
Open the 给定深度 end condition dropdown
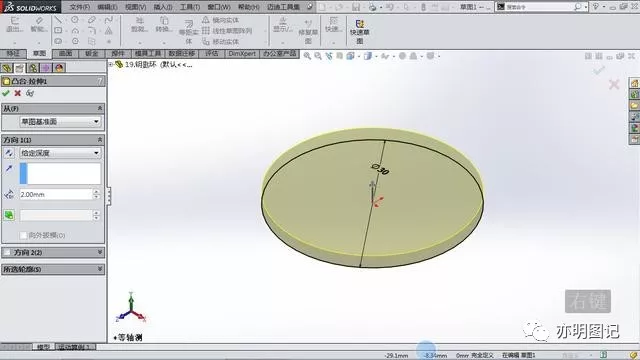click(x=60, y=153)
